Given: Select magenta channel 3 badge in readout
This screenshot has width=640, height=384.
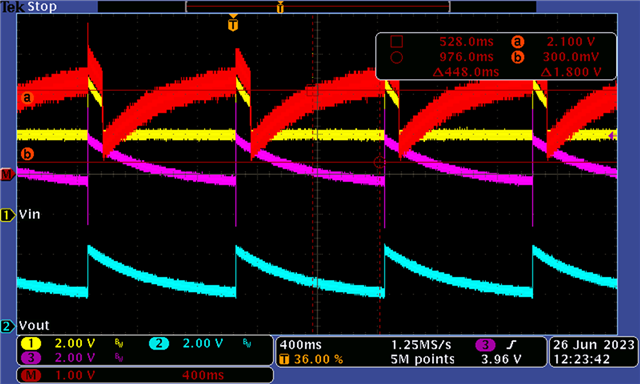Looking at the screenshot, I should [x=31, y=358].
